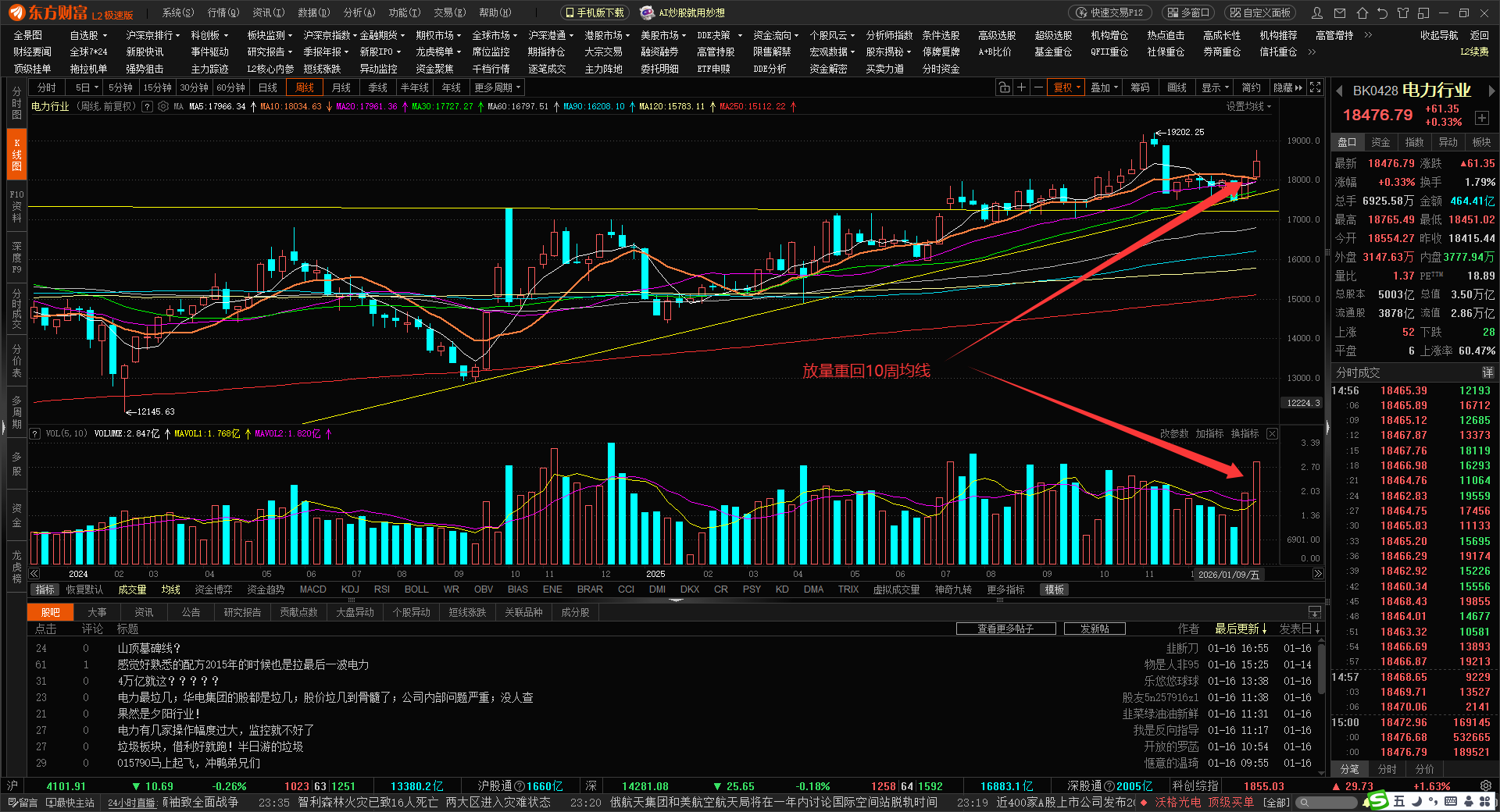
Task: Hide side panel with 隐藏 button
Action: [x=1287, y=87]
